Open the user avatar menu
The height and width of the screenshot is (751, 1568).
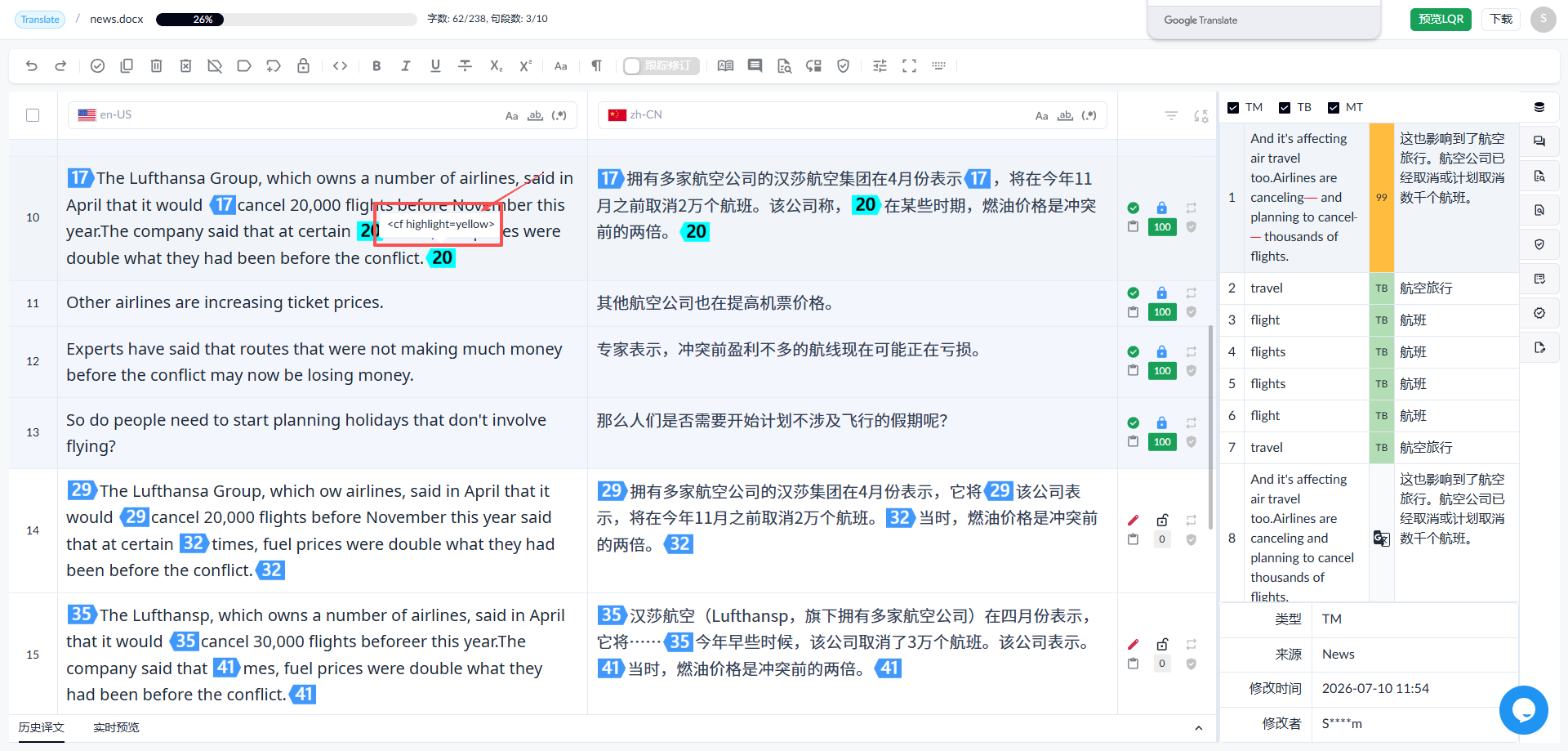coord(1543,19)
